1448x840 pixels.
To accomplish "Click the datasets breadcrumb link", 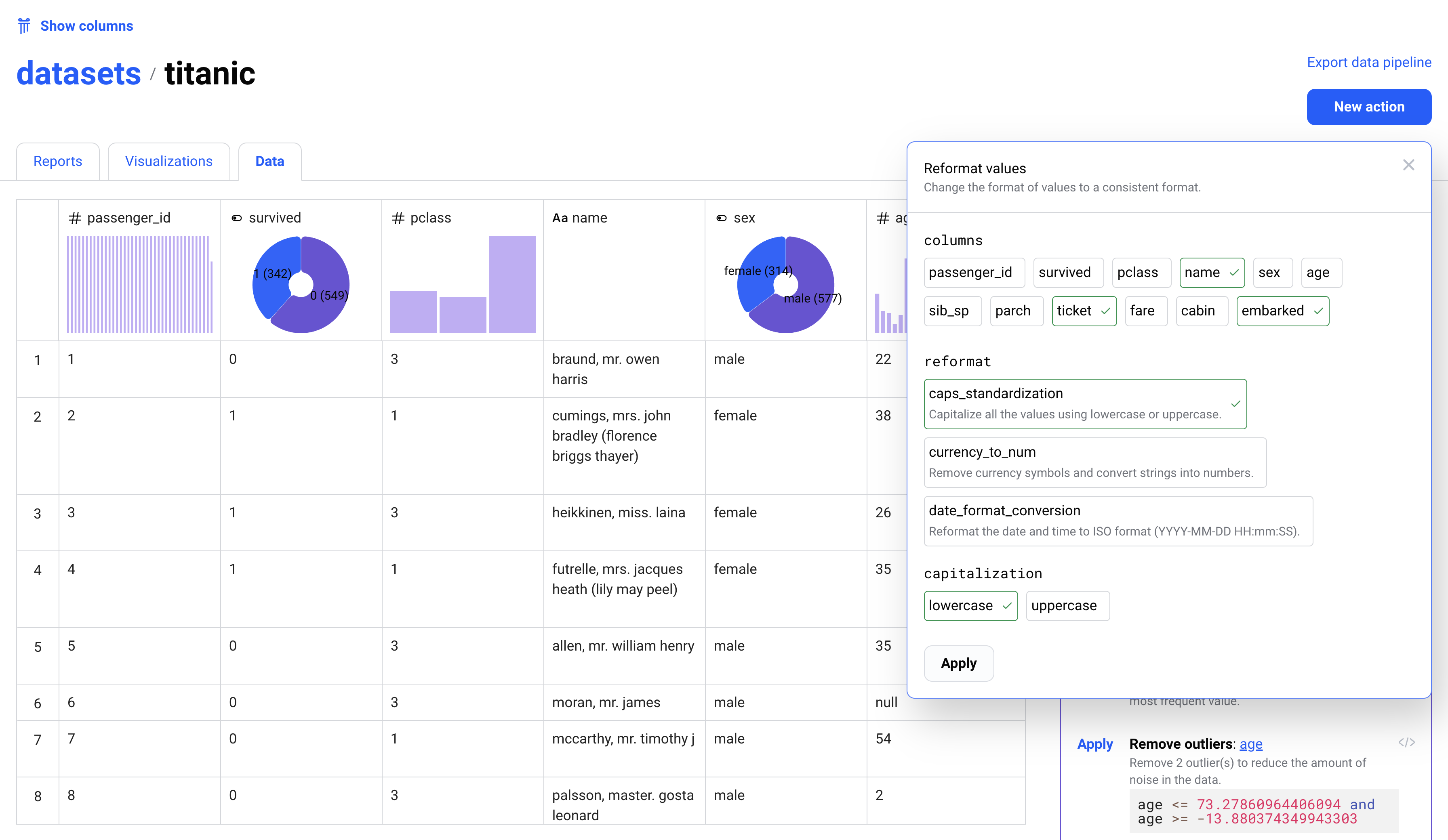I will coord(79,73).
